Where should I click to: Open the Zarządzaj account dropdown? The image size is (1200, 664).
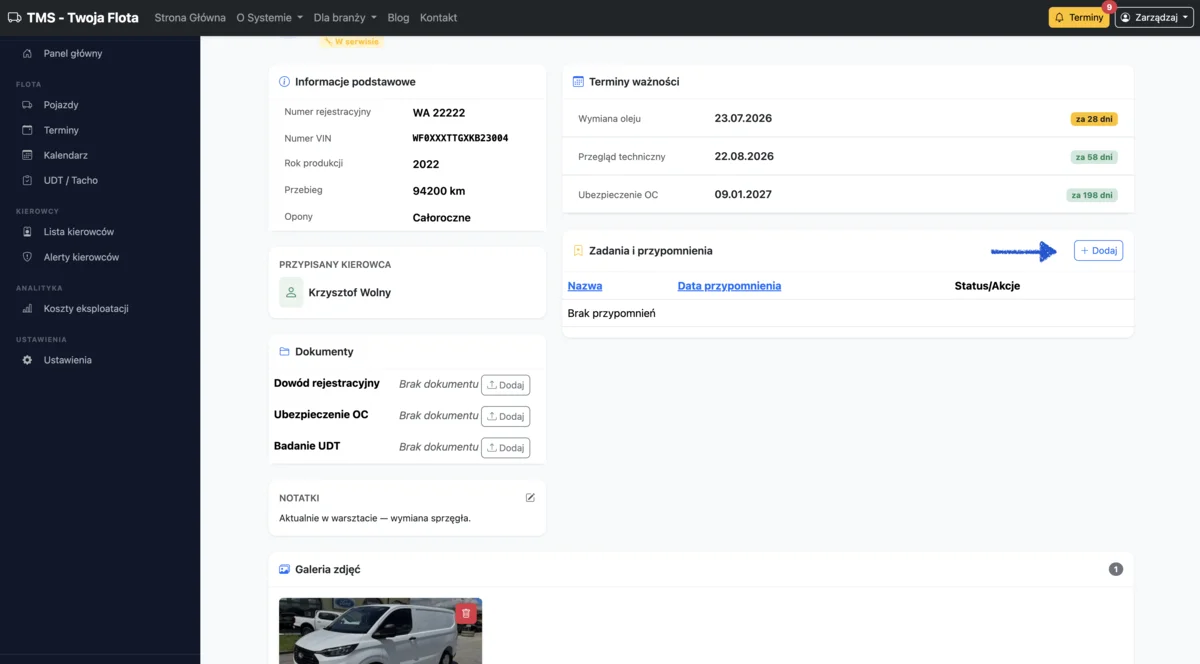pos(1154,18)
